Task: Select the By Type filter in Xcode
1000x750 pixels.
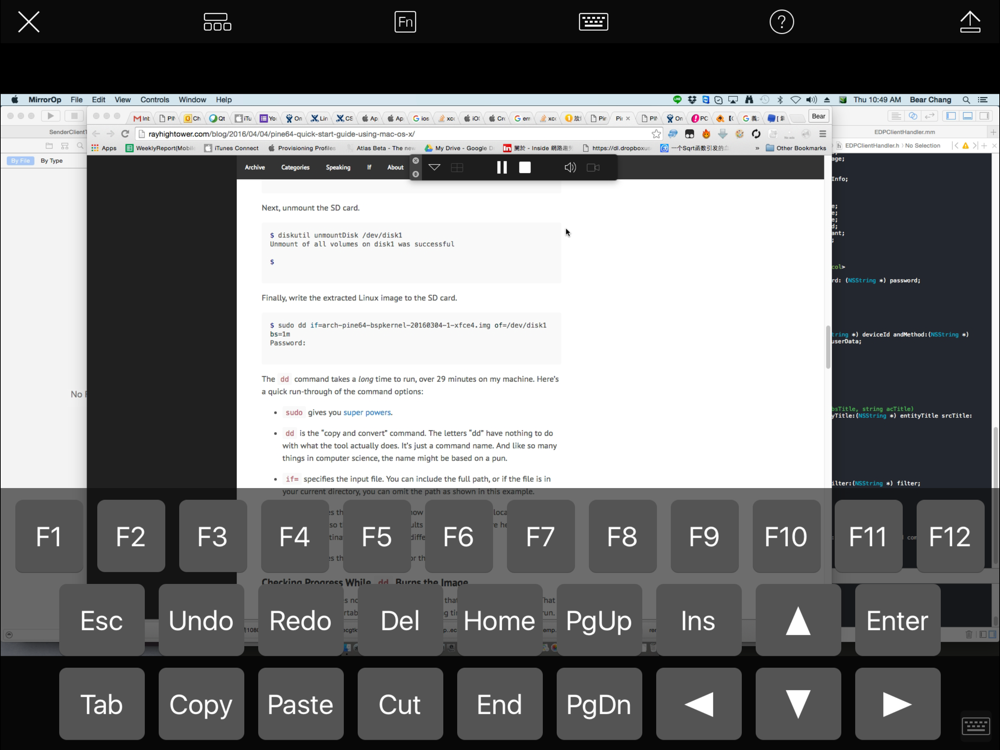Action: point(52,161)
